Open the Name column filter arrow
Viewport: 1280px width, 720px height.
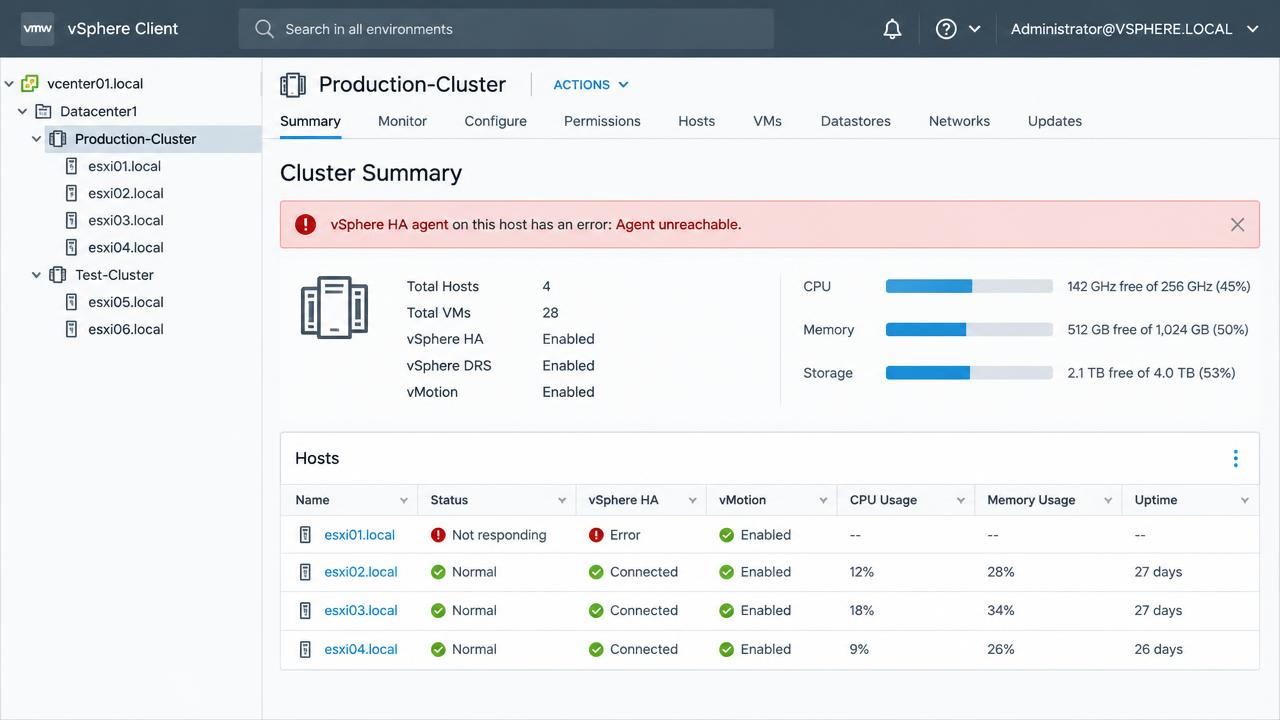404,500
